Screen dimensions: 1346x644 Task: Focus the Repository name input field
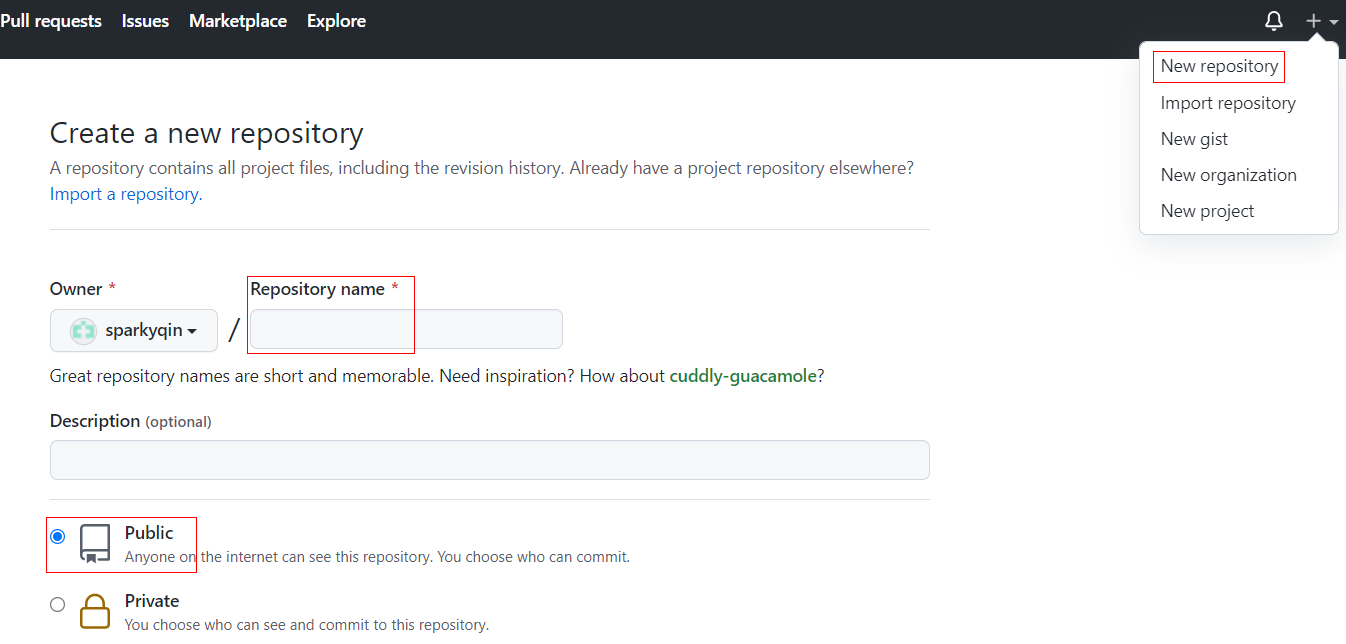[406, 330]
